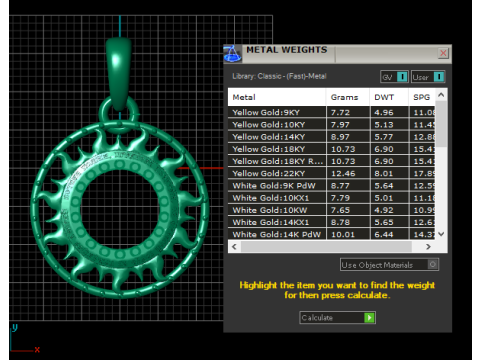Click the Library: Classic - (Fast)-Metal label
Image resolution: width=480 pixels, height=360 pixels.
coord(279,76)
